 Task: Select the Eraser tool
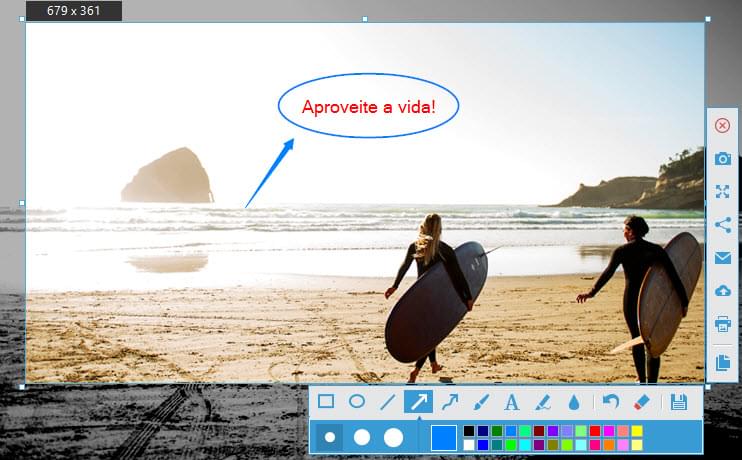pos(642,402)
